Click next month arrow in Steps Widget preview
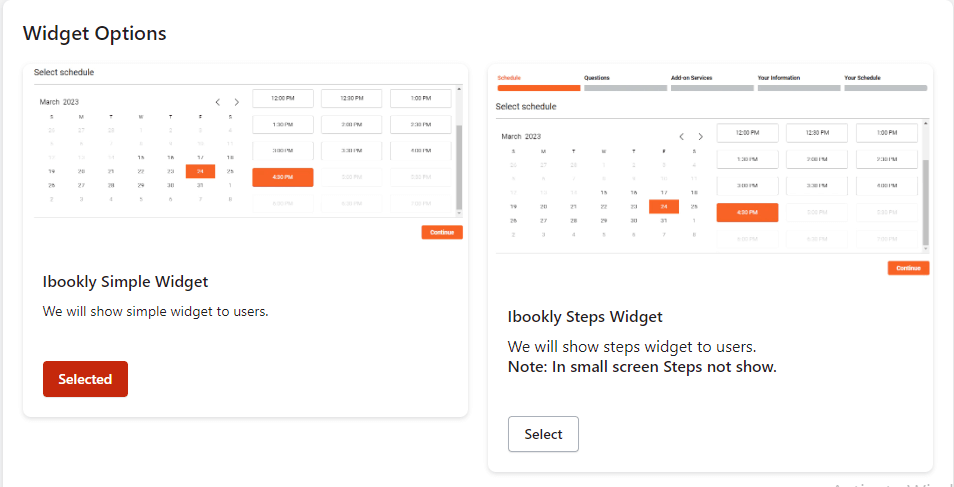954x487 pixels. pos(701,136)
